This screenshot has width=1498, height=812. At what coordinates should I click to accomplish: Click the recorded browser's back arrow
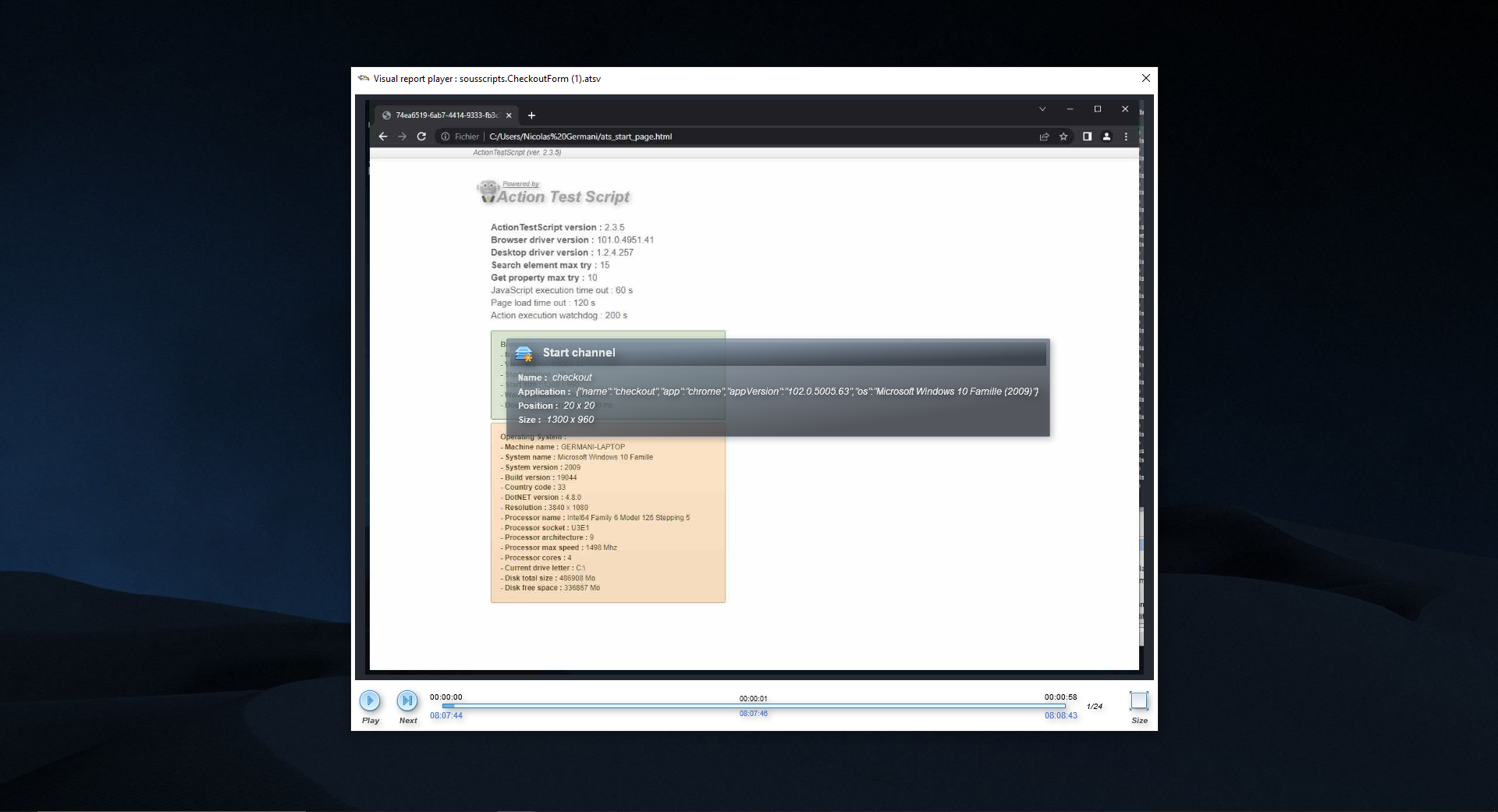[x=383, y=137]
